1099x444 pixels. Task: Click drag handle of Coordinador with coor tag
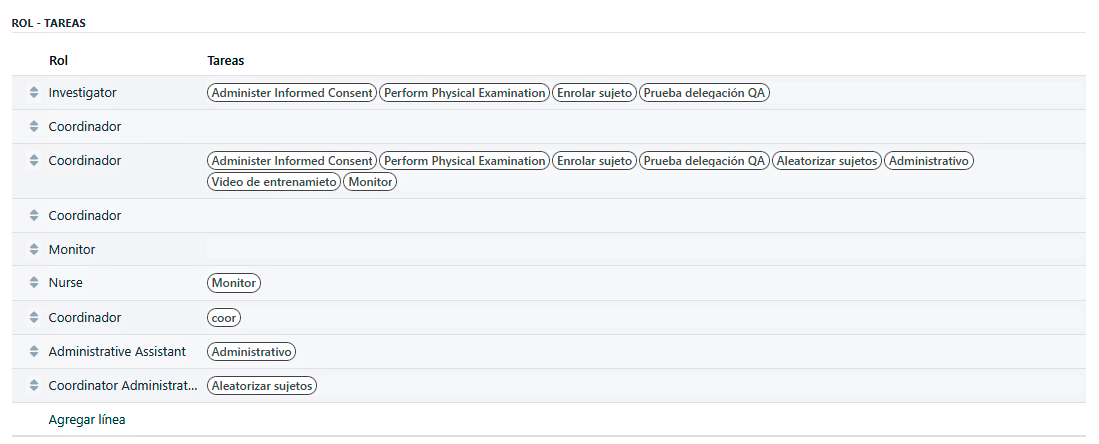coord(33,318)
